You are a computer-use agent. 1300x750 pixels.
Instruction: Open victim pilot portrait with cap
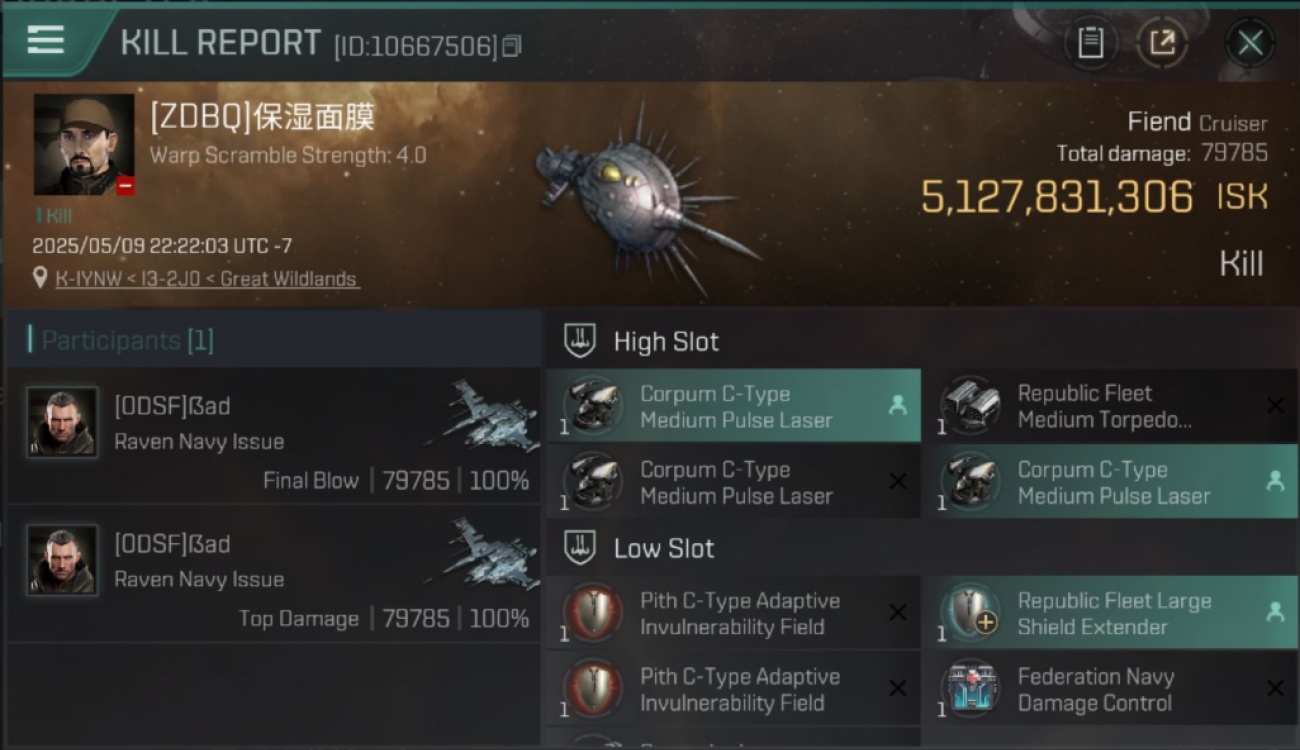click(84, 145)
